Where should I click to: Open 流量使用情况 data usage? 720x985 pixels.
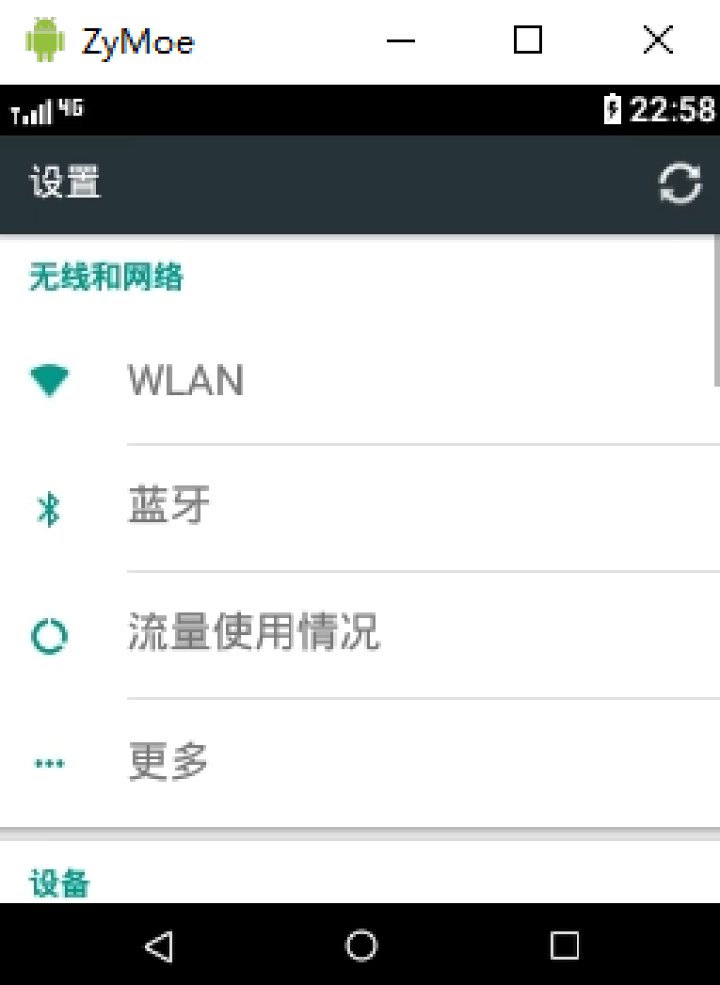coord(360,635)
